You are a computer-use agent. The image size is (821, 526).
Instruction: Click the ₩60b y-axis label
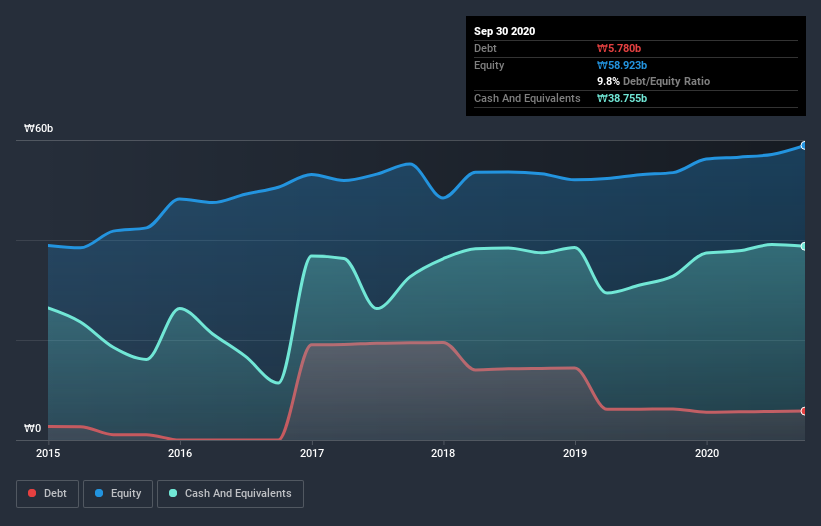coord(39,129)
